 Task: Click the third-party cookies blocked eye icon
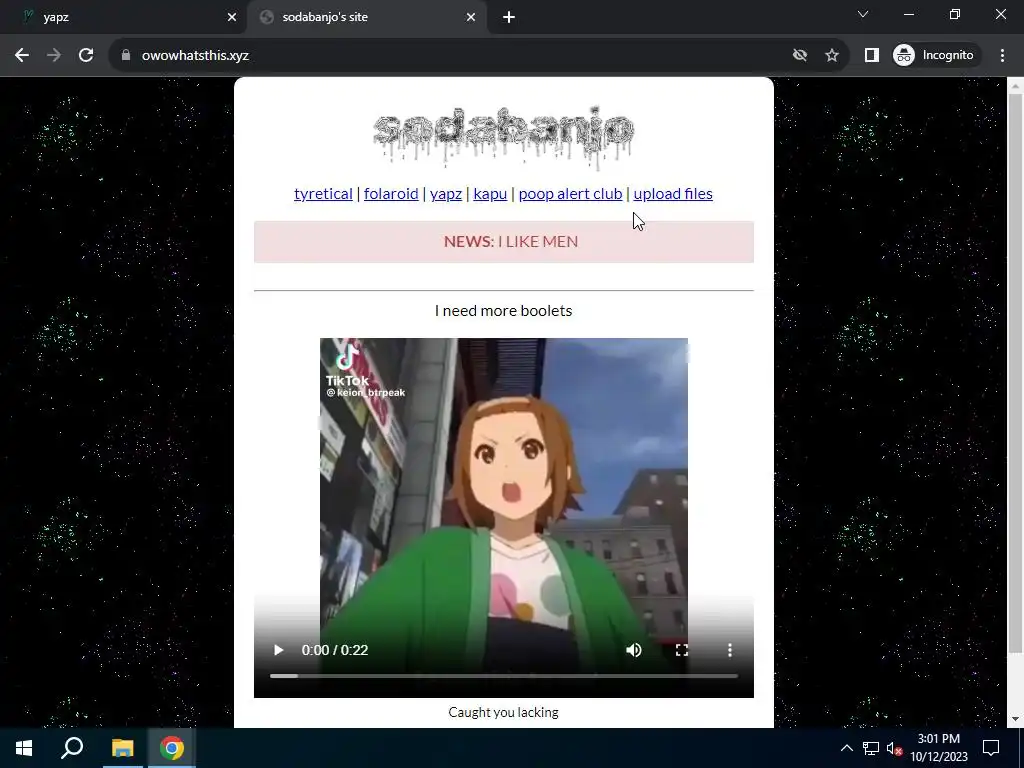tap(800, 56)
